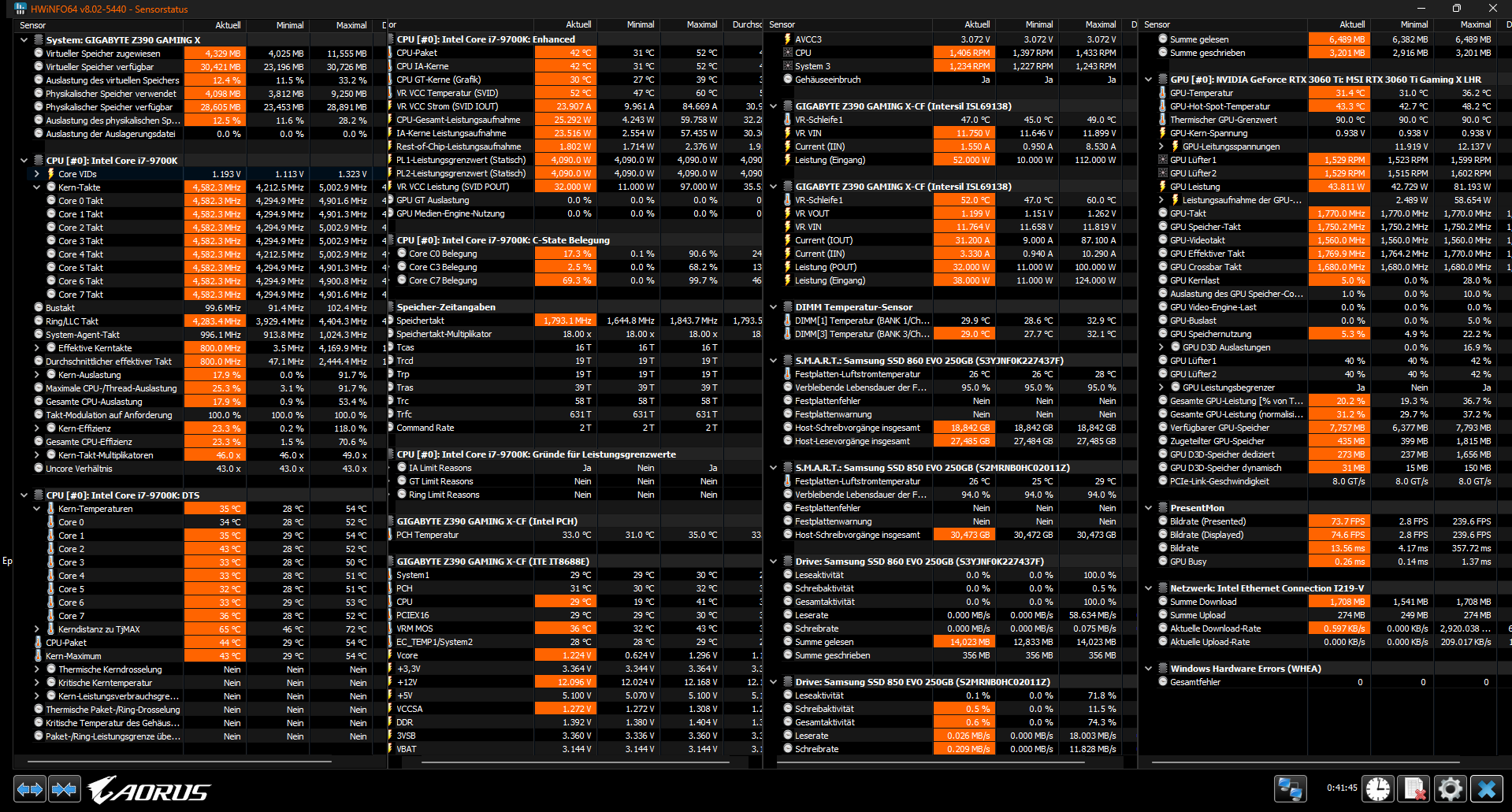
Task: Select the Aktuelle Download-Rate row
Action: pyautogui.click(x=1325, y=628)
